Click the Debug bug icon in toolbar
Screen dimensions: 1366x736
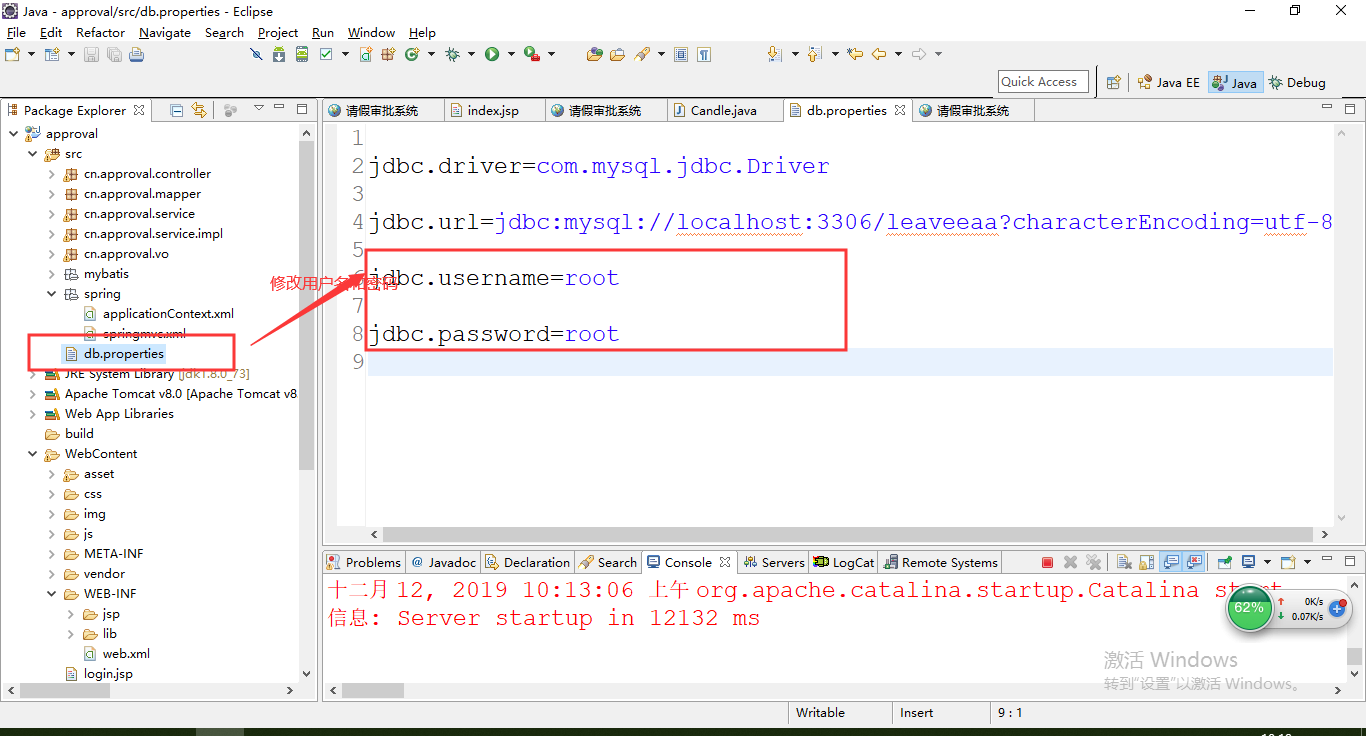click(452, 54)
